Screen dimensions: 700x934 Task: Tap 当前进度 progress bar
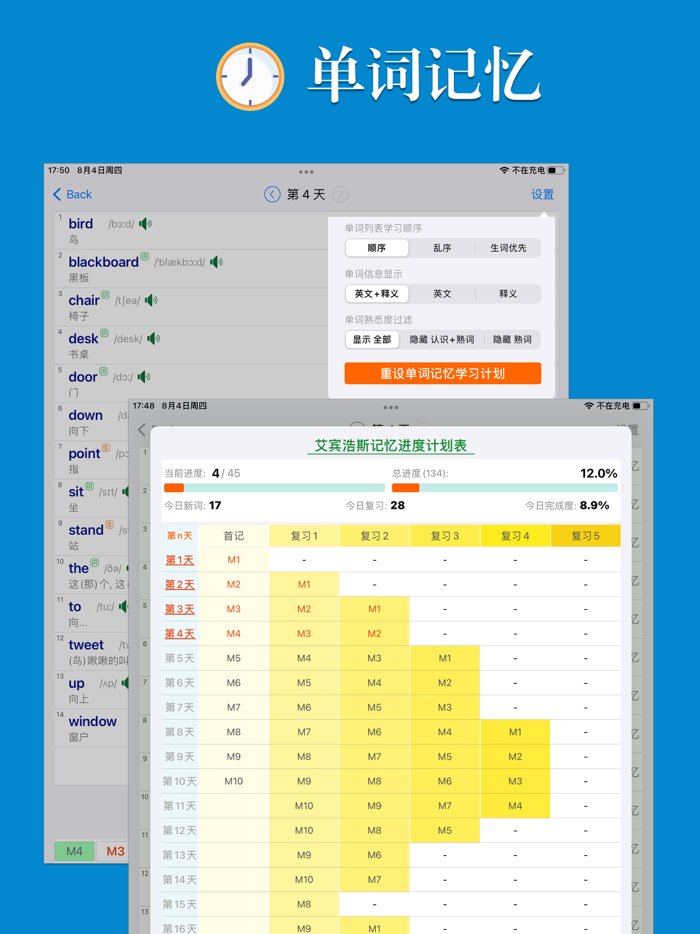point(274,487)
